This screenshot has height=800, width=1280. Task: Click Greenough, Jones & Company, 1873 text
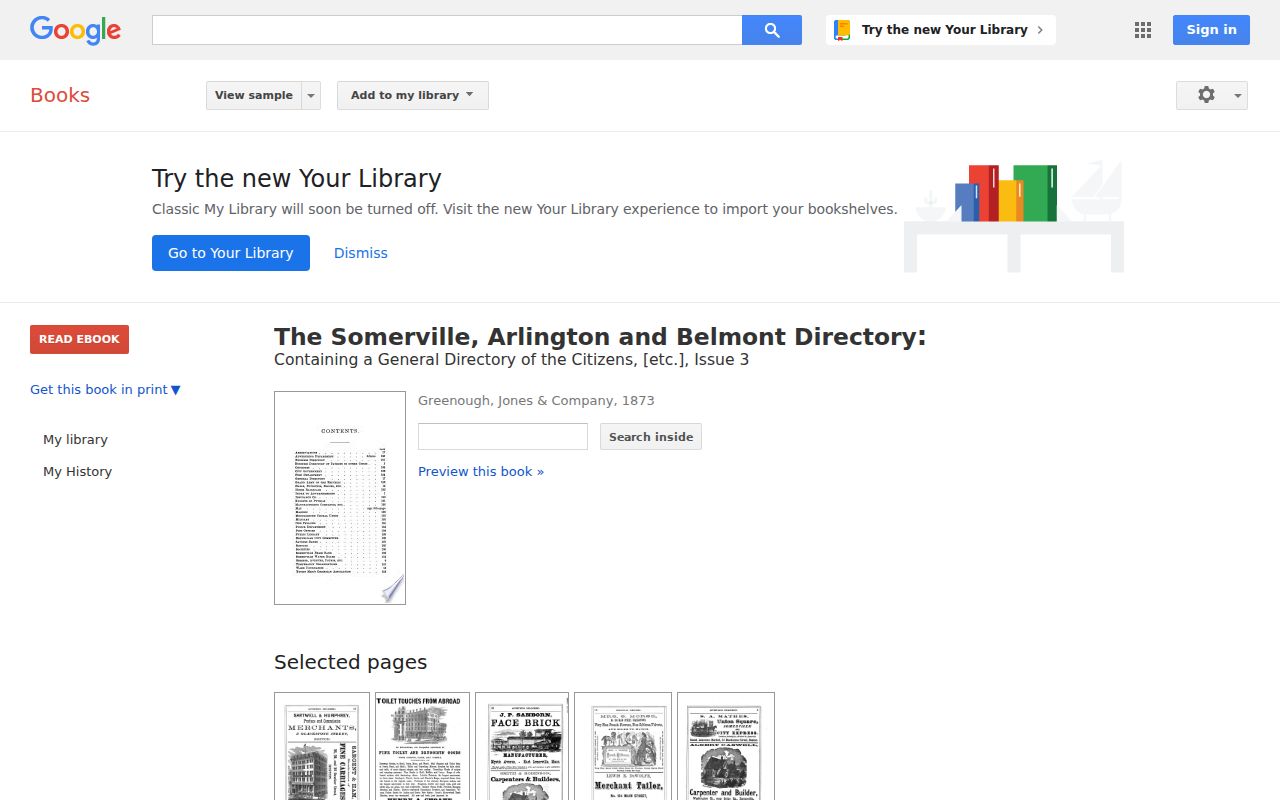[x=536, y=401]
